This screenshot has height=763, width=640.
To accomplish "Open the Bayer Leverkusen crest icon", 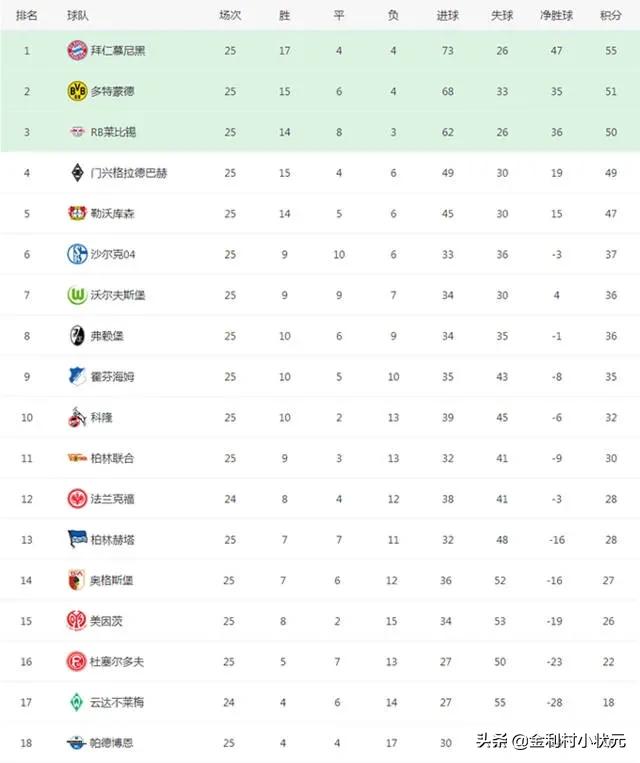I will (77, 213).
